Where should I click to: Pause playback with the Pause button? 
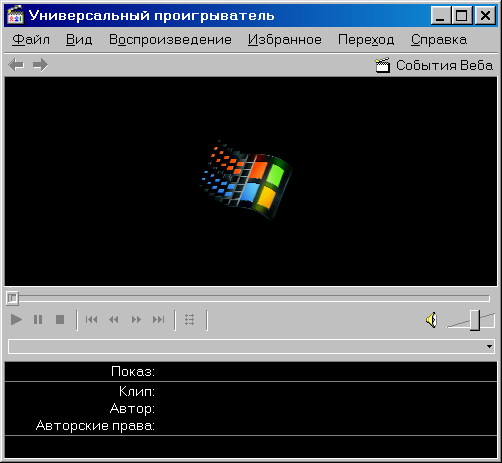point(38,320)
